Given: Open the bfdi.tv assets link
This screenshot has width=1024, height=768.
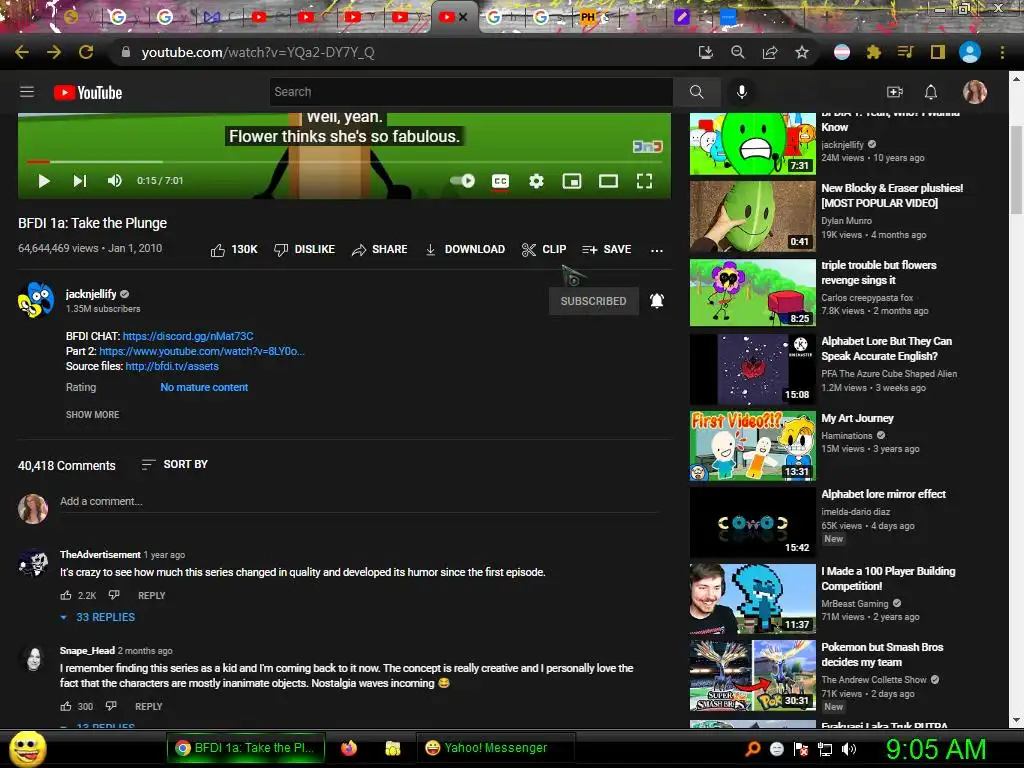Looking at the screenshot, I should (172, 366).
